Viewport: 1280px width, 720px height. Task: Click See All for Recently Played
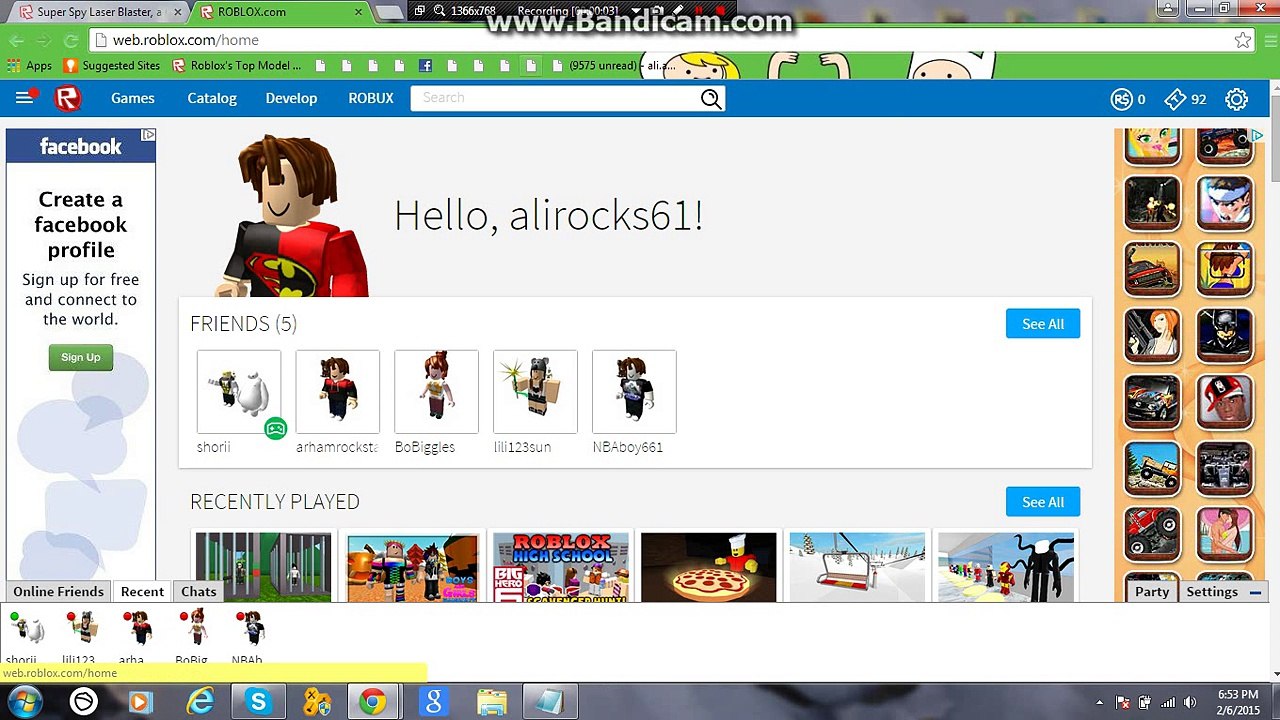tap(1043, 502)
